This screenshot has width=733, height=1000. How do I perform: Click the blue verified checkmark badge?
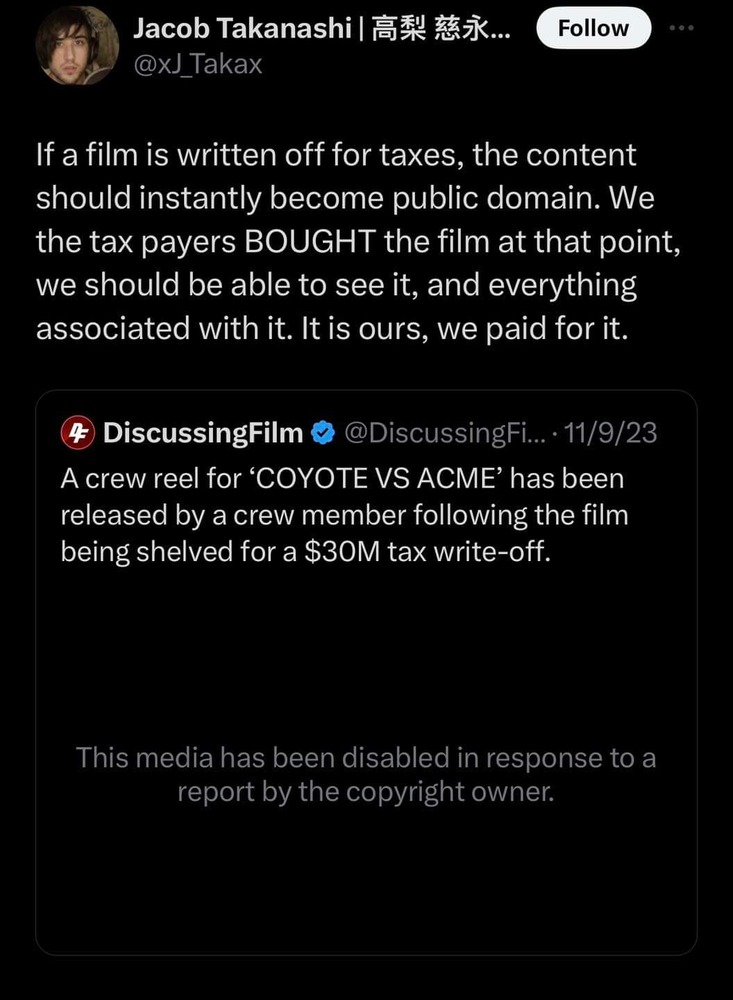322,433
